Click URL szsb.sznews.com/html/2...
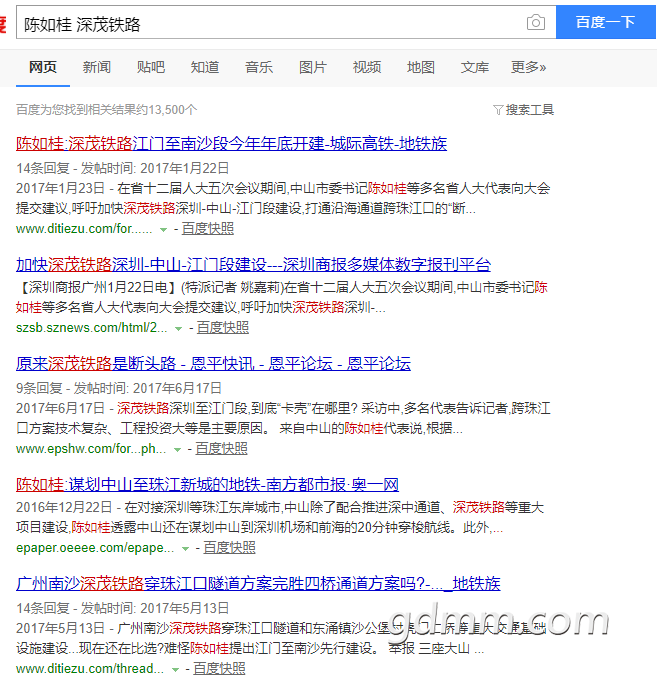Viewport: 657px width, 684px height. tap(92, 328)
